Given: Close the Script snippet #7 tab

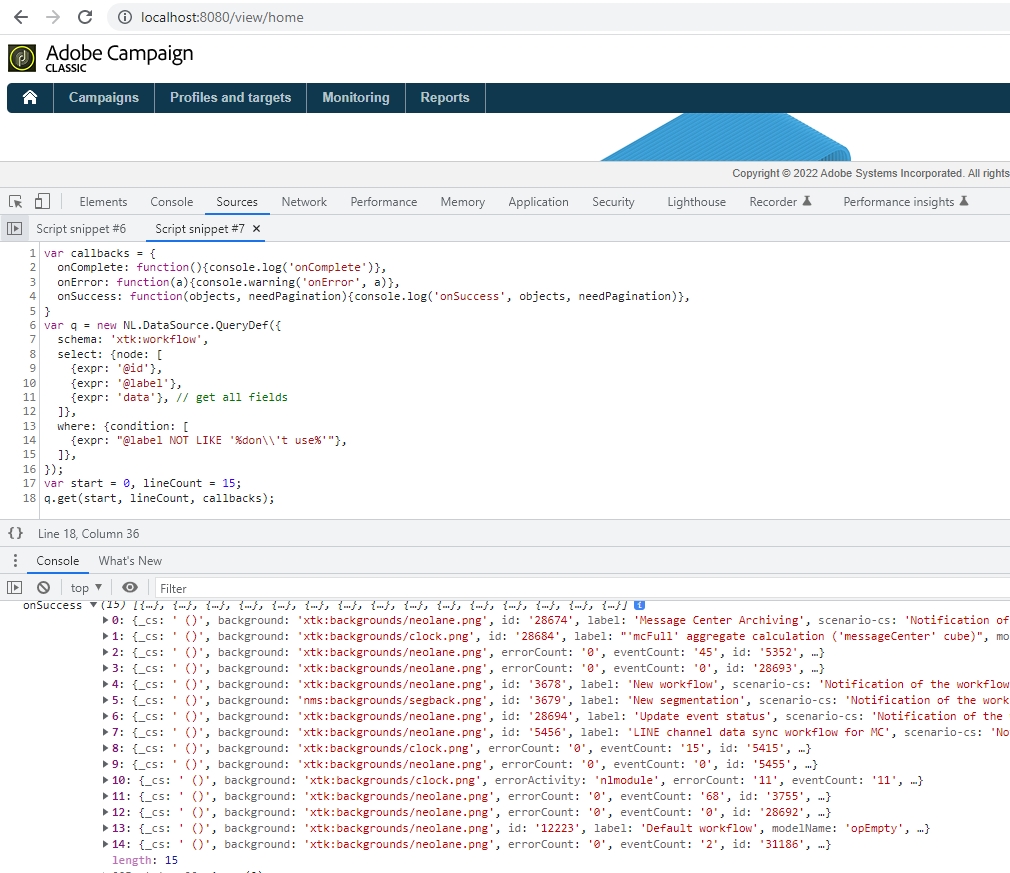Looking at the screenshot, I should pyautogui.click(x=256, y=229).
